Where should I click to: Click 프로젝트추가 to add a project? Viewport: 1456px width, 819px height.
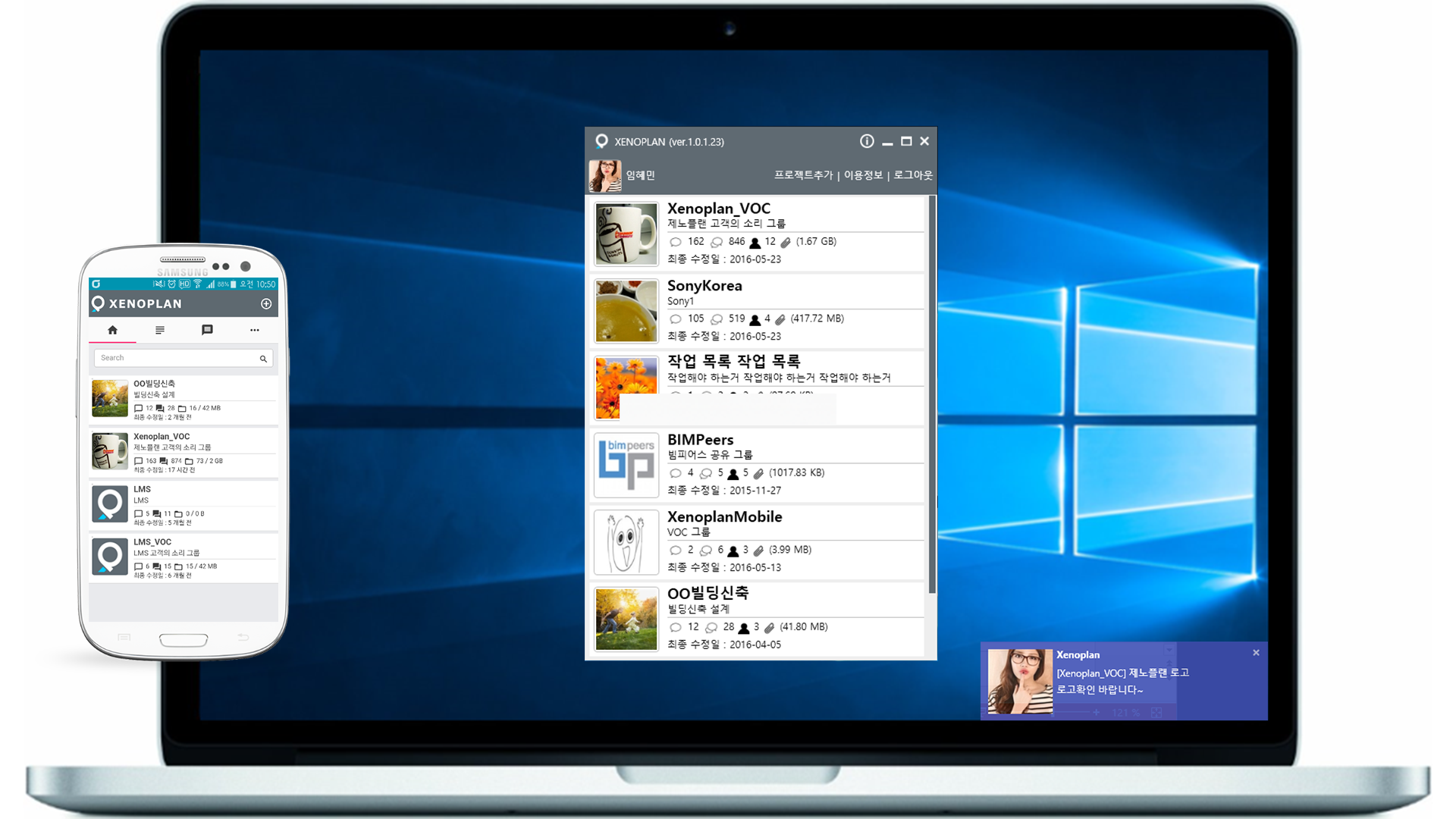click(x=803, y=175)
